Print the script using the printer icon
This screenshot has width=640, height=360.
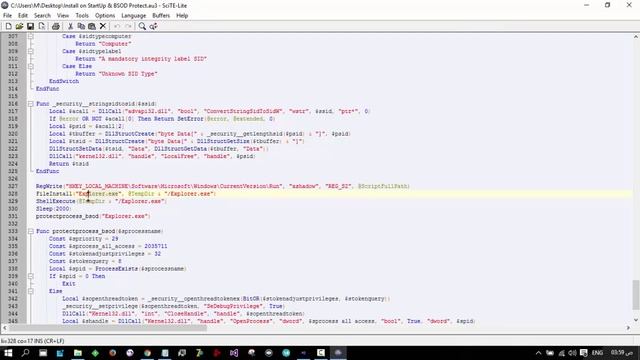56,26
